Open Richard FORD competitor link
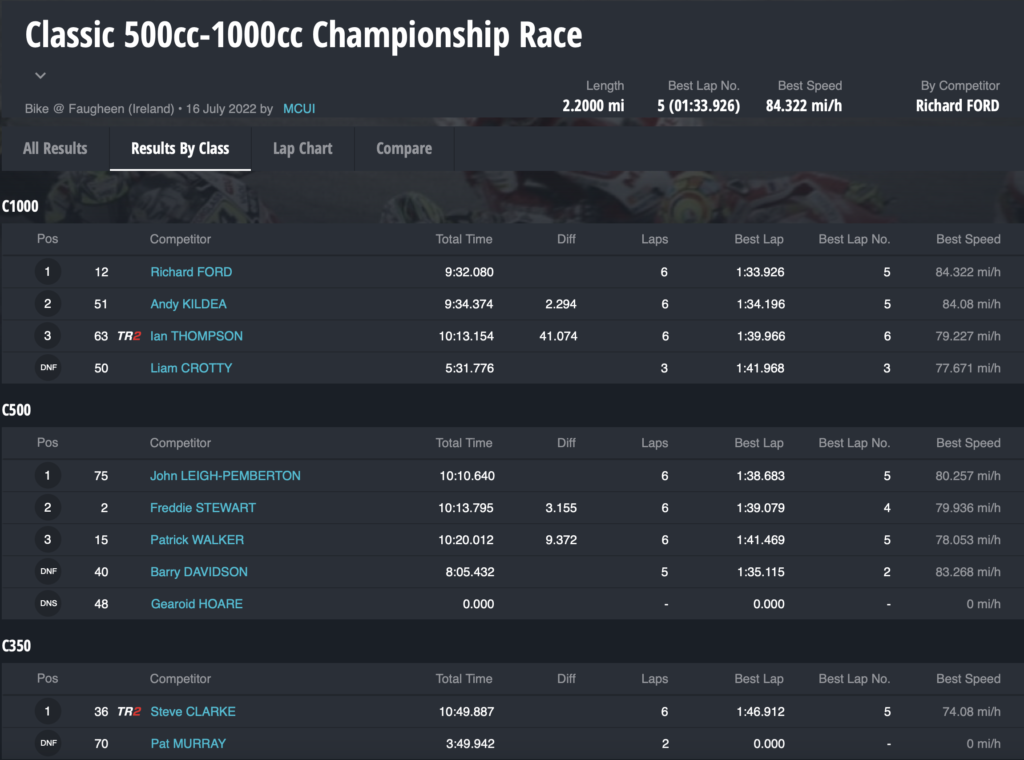The height and width of the screenshot is (760, 1024). tap(191, 272)
